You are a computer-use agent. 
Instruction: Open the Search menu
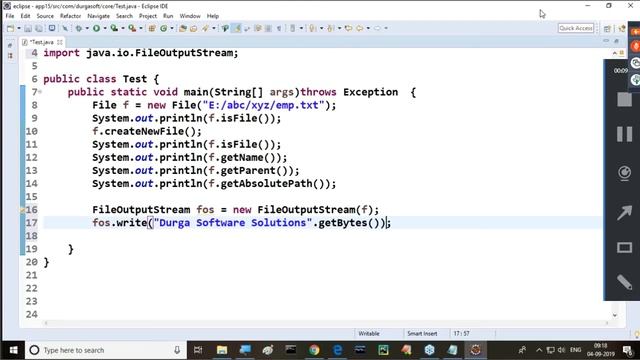click(124, 16)
